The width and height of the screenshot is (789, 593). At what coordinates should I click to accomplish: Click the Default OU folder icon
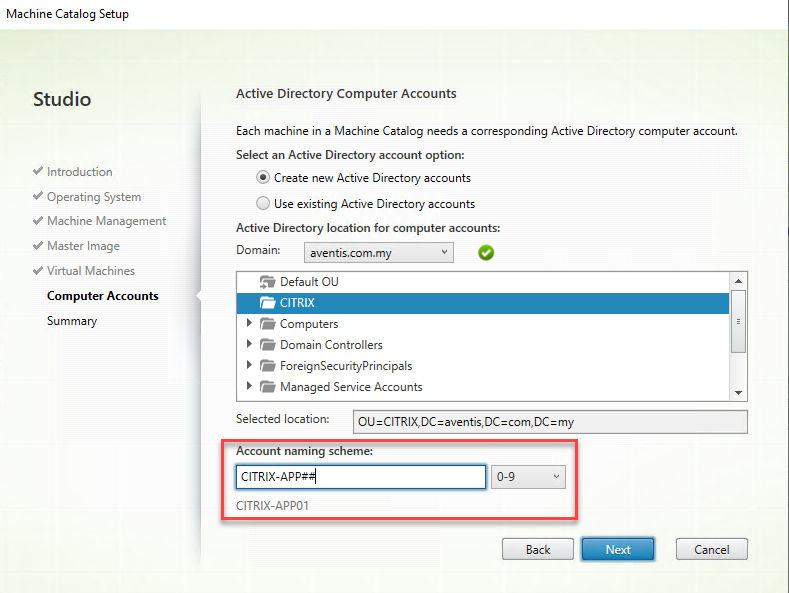coord(267,281)
